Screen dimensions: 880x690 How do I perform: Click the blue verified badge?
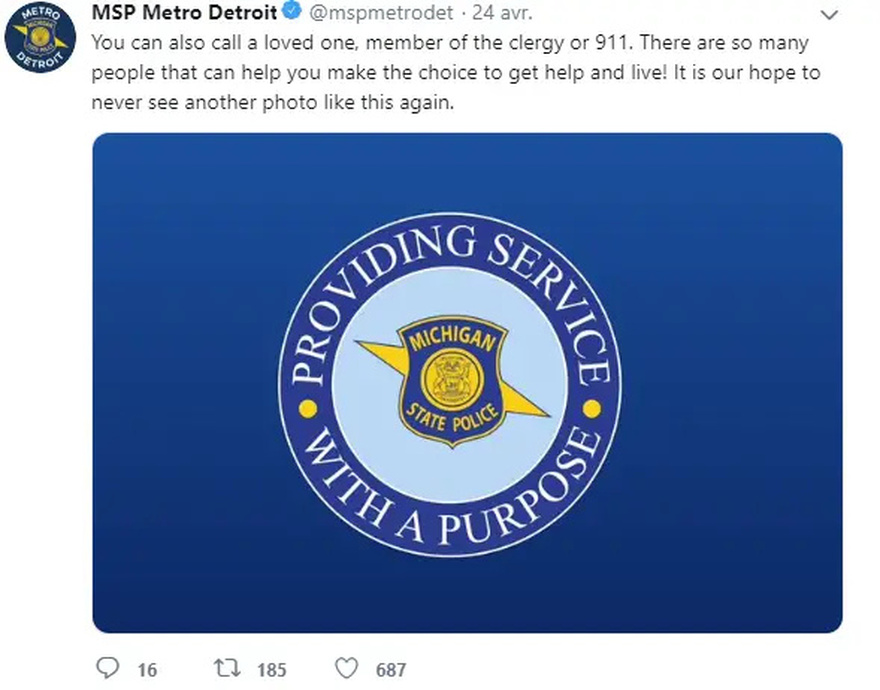tap(291, 11)
